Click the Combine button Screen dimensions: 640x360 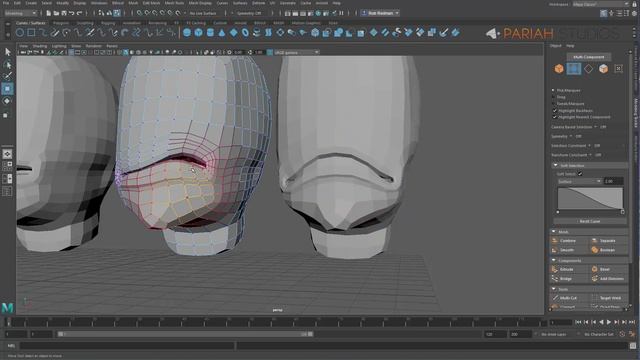[x=569, y=241]
